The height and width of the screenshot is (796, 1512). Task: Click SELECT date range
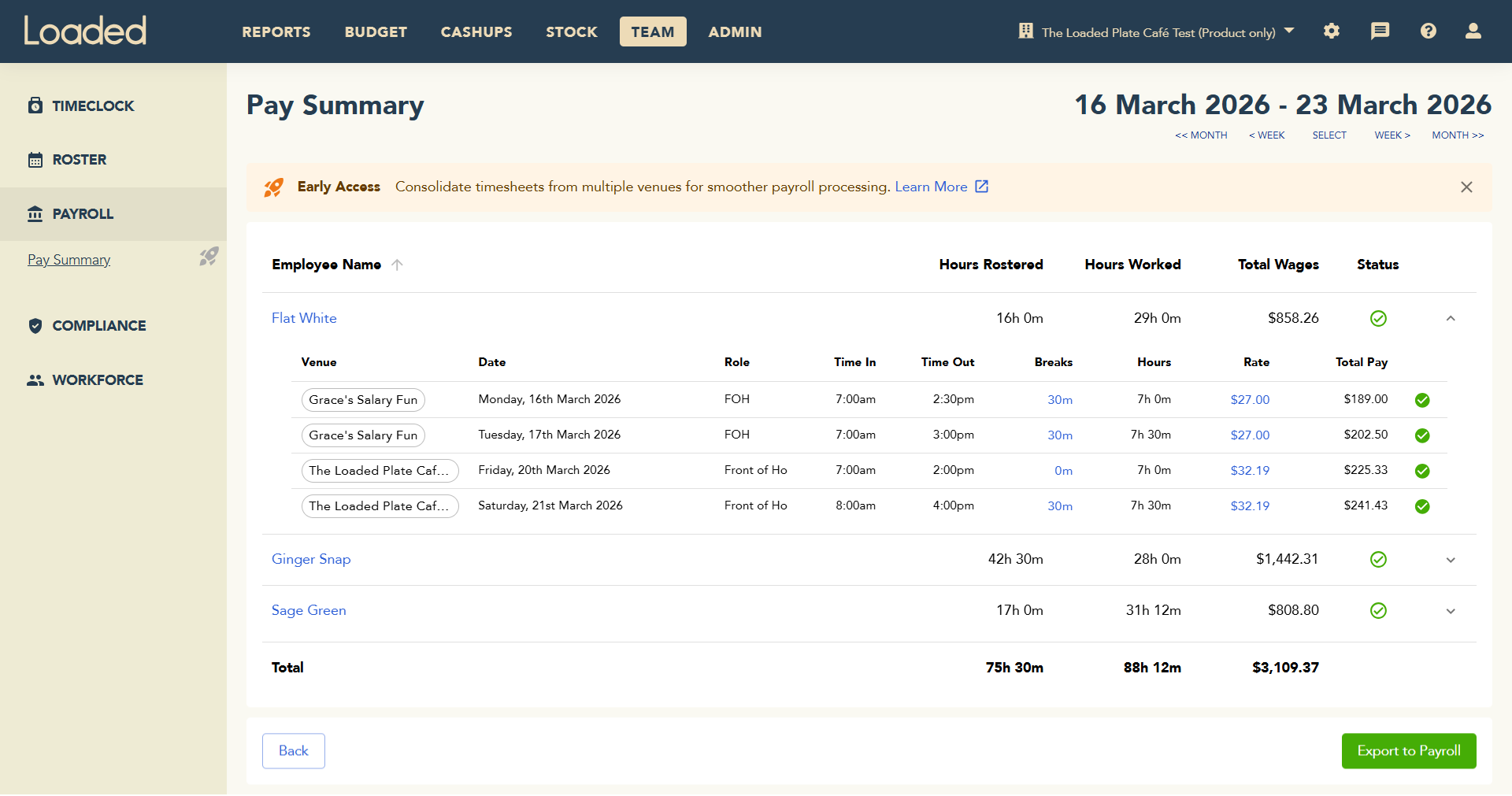[x=1329, y=135]
